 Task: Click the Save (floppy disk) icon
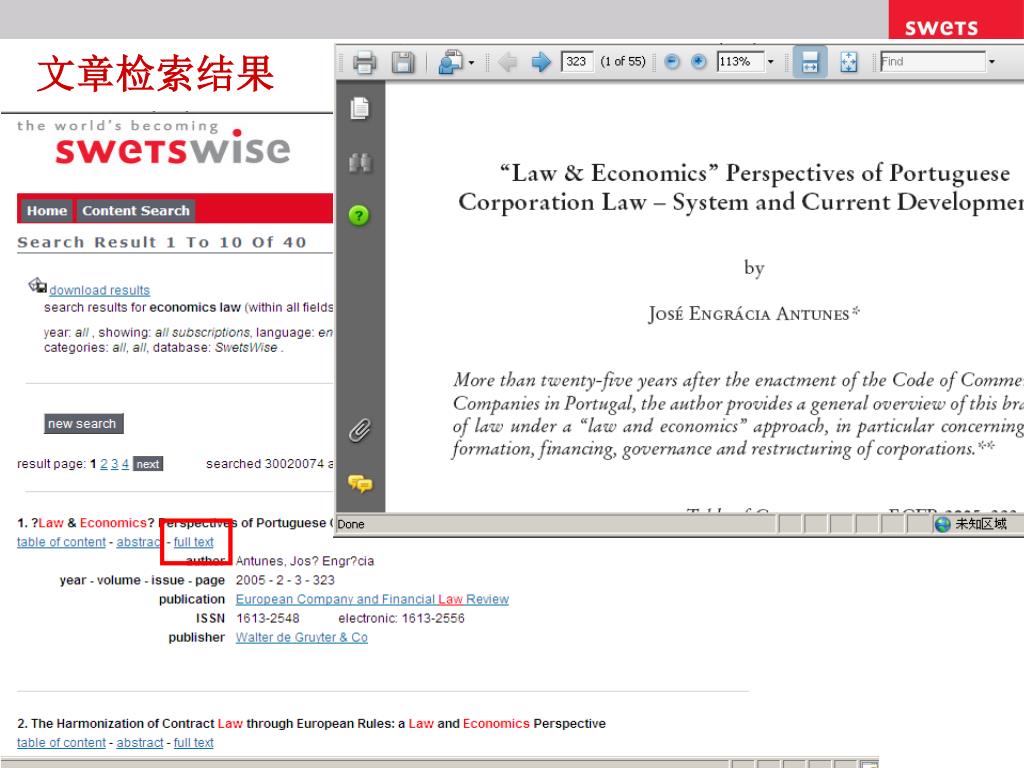[403, 63]
